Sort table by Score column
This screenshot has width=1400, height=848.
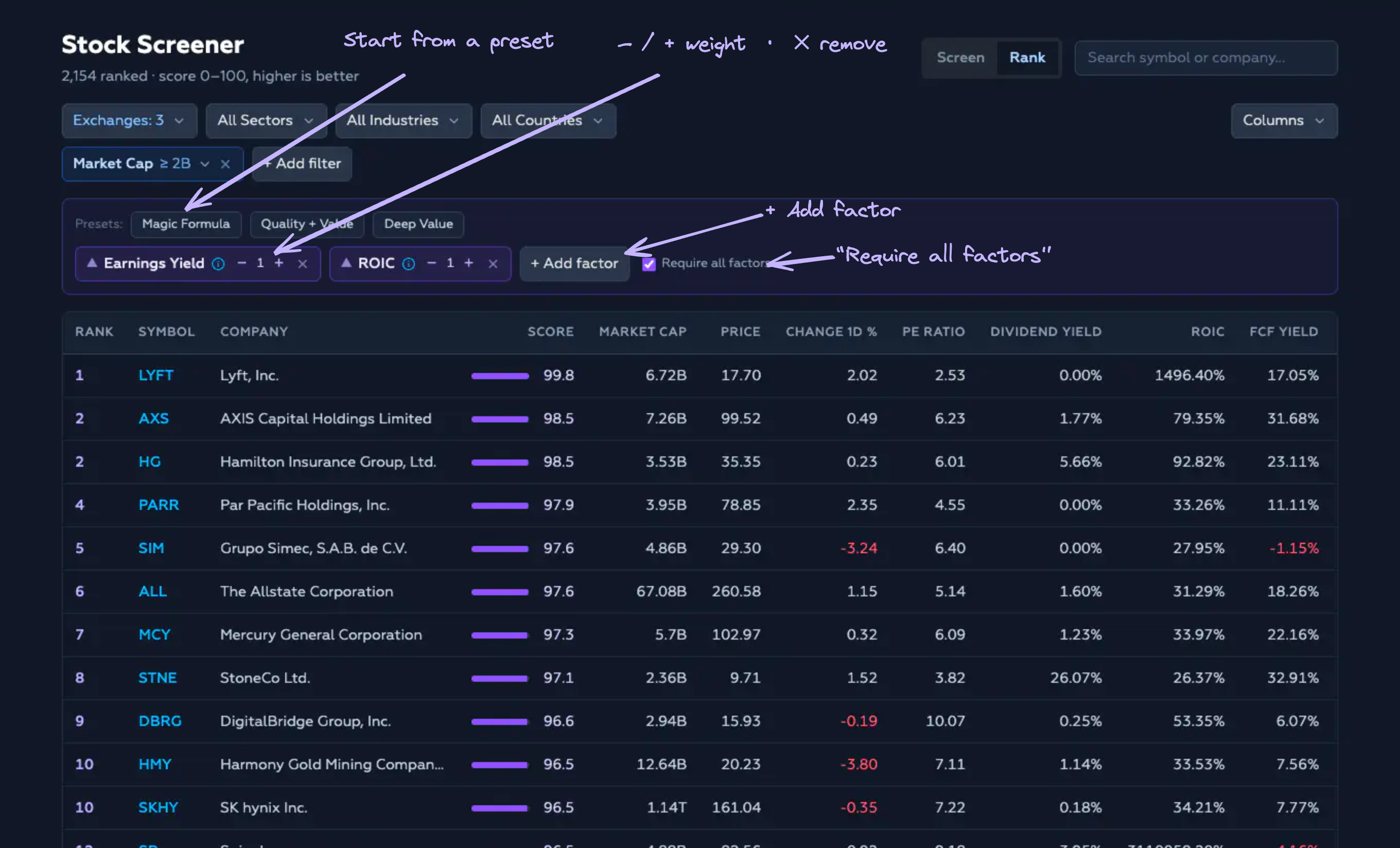(x=550, y=332)
